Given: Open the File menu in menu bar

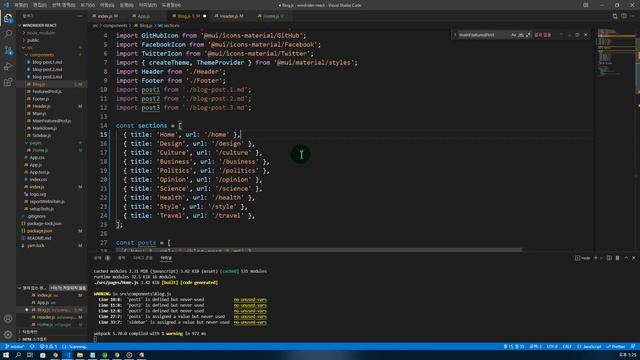Looking at the screenshot, I should tap(20, 5).
